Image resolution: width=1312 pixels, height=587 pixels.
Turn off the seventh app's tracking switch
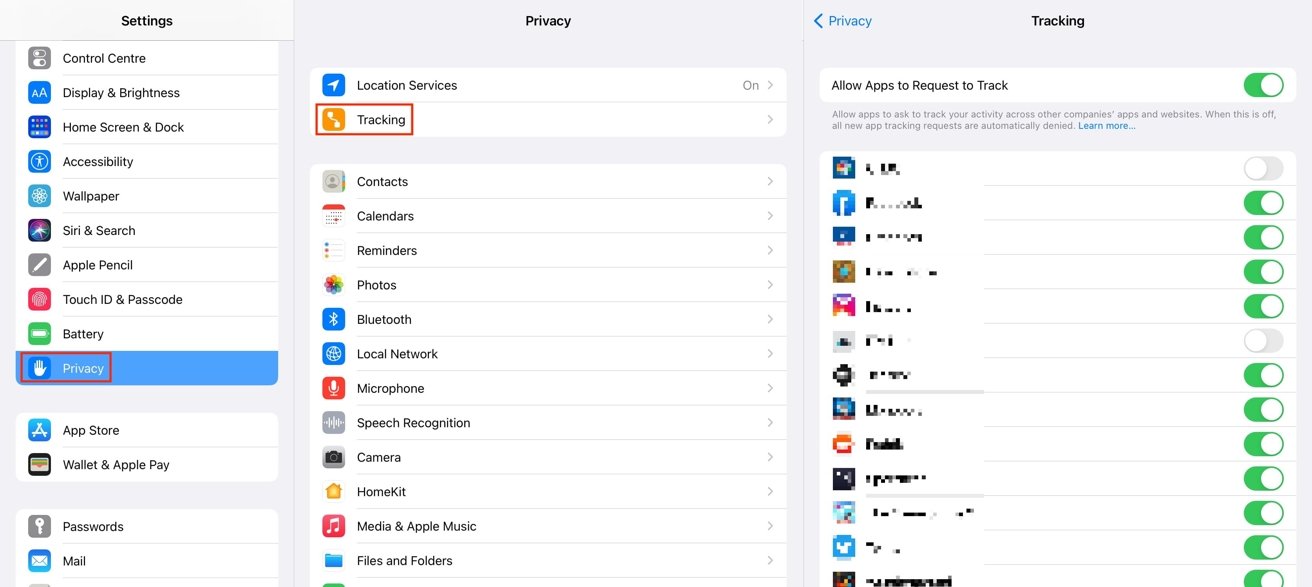point(1263,375)
